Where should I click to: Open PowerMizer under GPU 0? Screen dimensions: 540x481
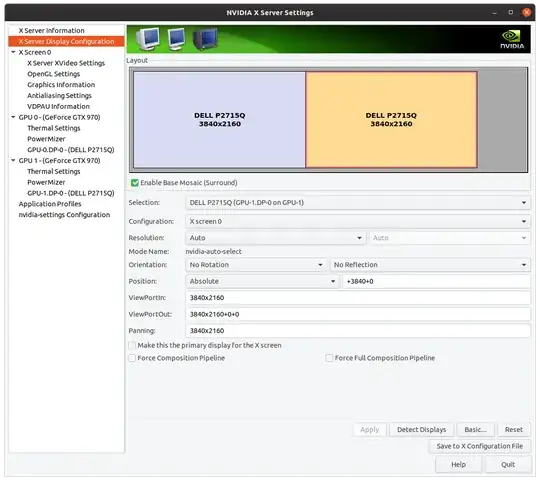(x=46, y=139)
